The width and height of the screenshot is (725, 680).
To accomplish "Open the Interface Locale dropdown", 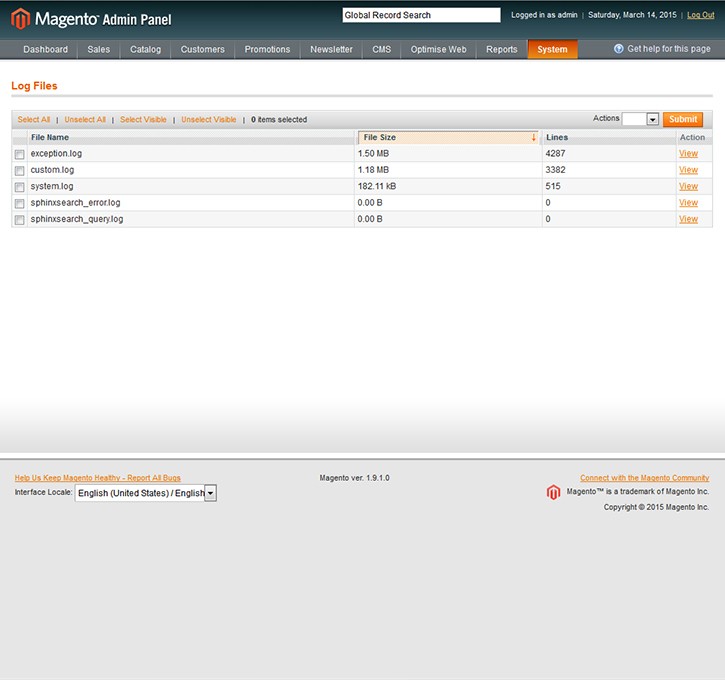I will [x=146, y=493].
